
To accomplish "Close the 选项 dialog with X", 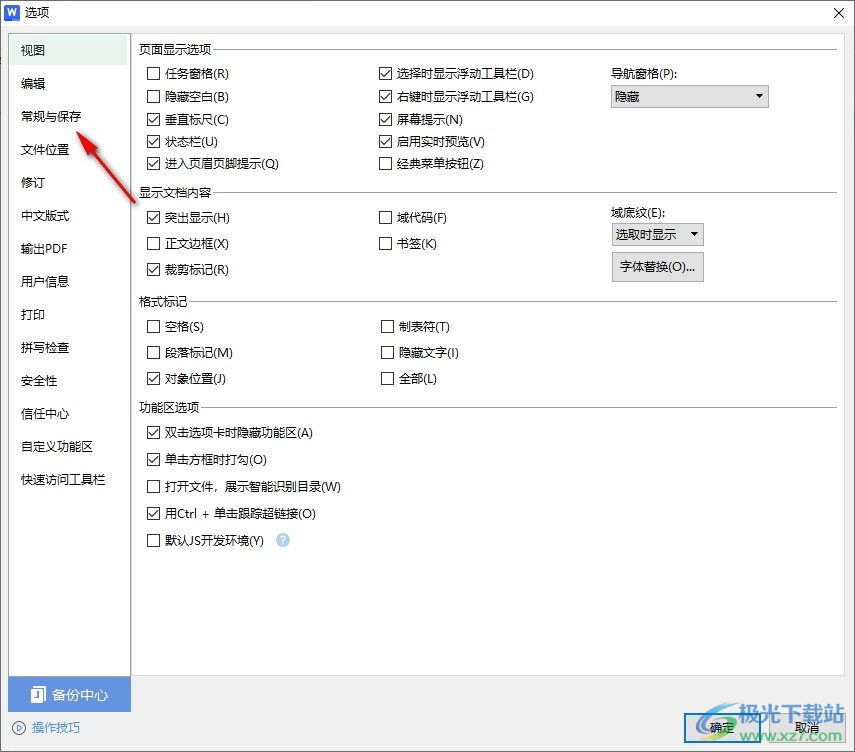I will [x=839, y=13].
